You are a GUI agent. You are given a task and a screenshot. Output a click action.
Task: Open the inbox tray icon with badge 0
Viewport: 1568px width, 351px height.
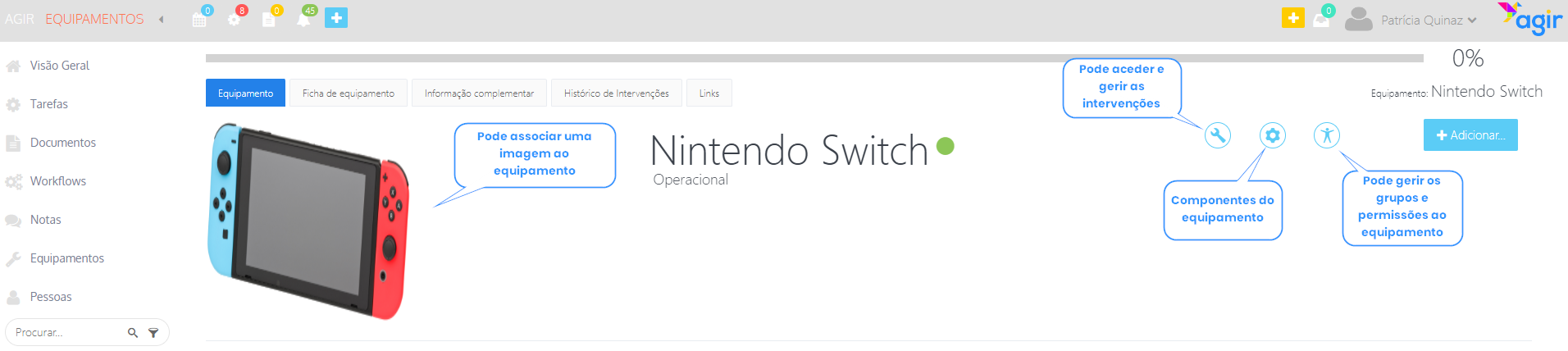pyautogui.click(x=1321, y=21)
